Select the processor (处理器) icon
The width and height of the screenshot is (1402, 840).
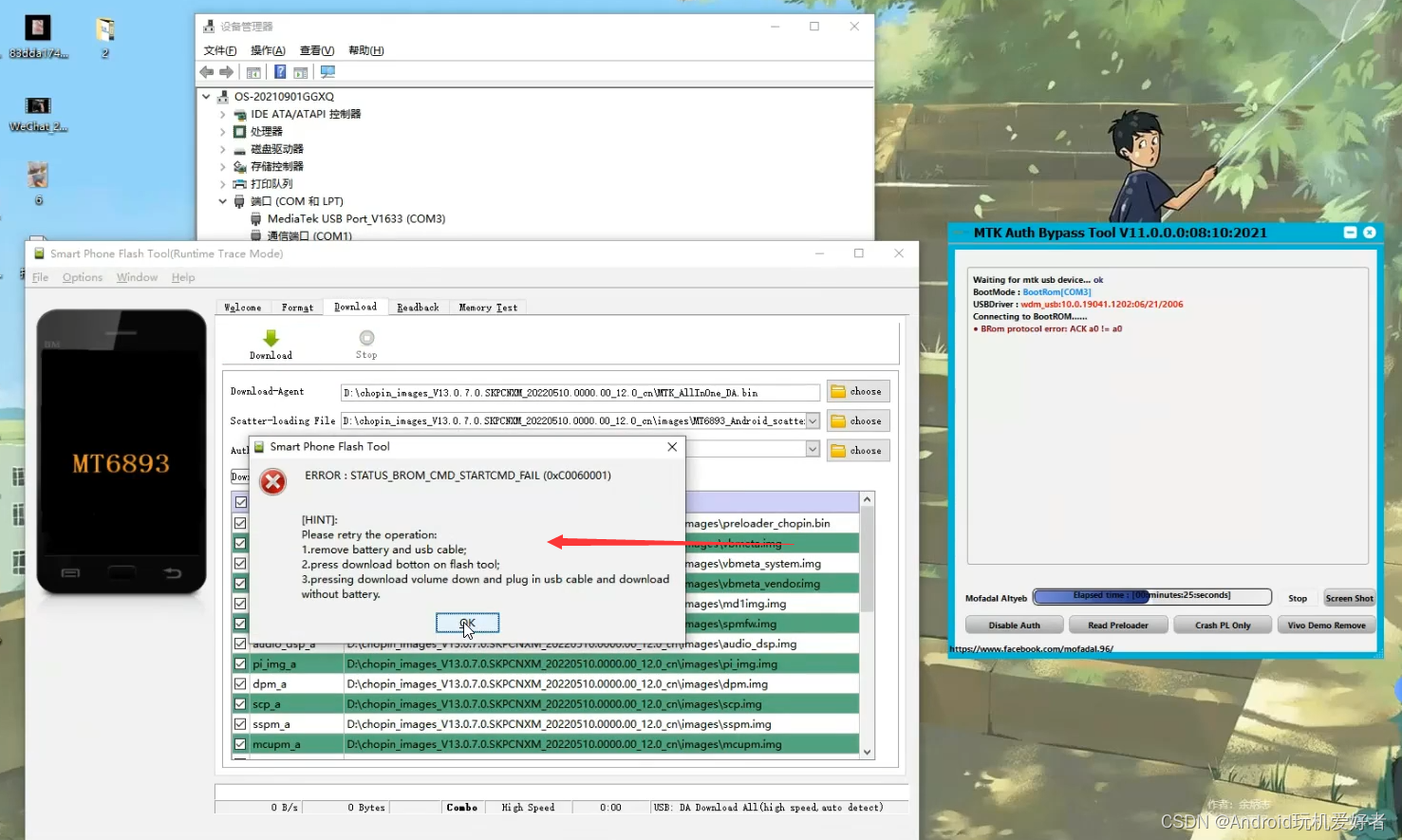pyautogui.click(x=240, y=132)
